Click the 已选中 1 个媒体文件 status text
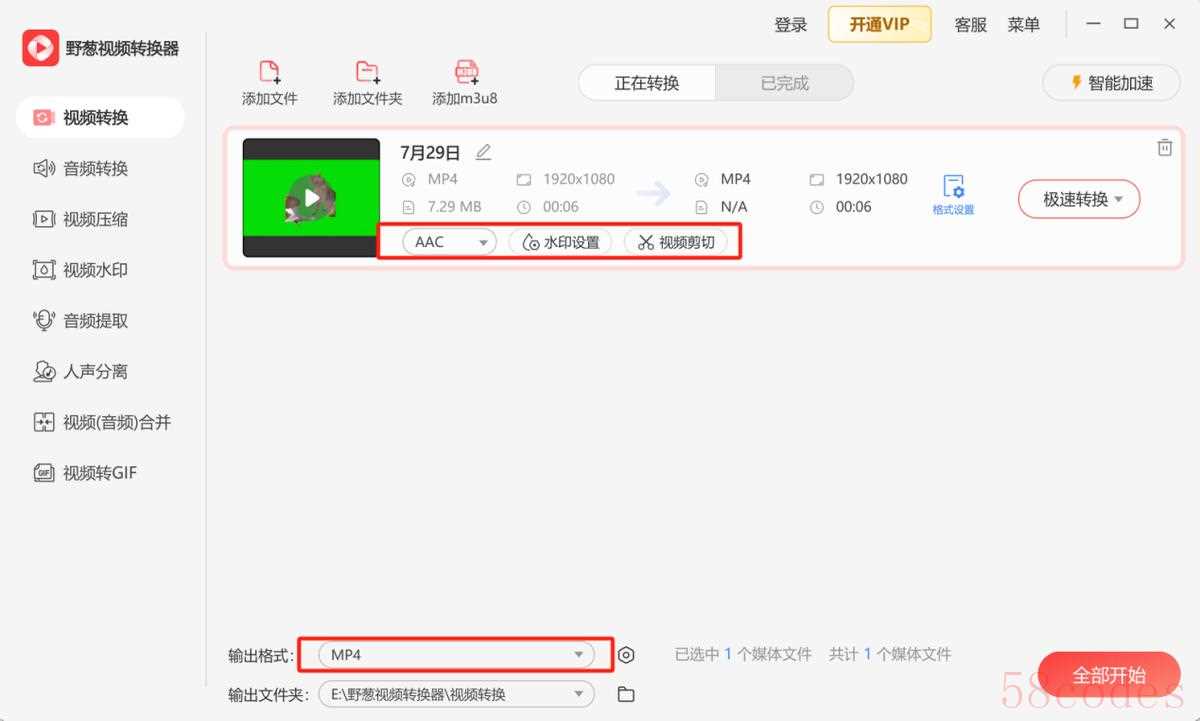This screenshot has height=721, width=1200. coord(743,654)
